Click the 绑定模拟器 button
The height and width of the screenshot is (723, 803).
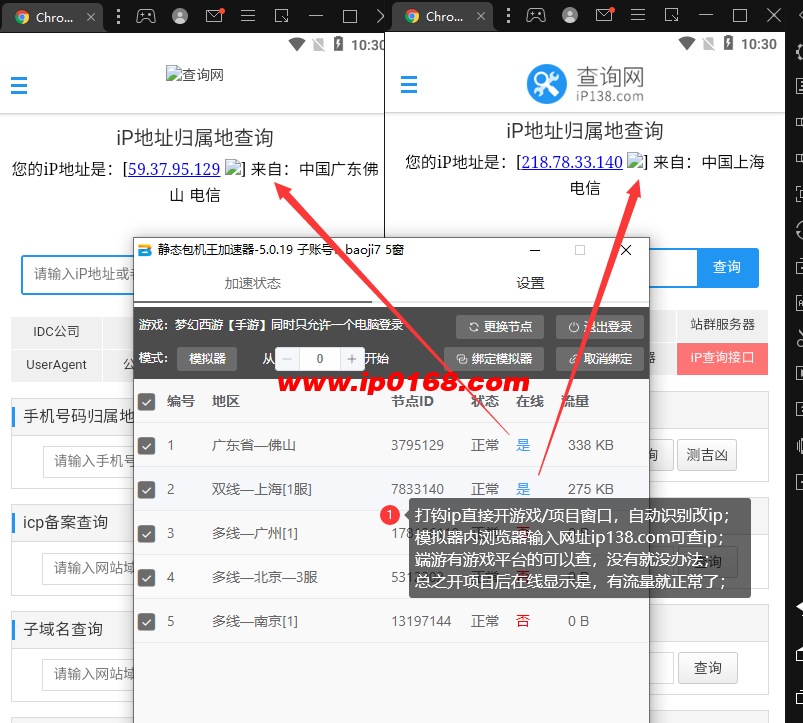coord(494,359)
